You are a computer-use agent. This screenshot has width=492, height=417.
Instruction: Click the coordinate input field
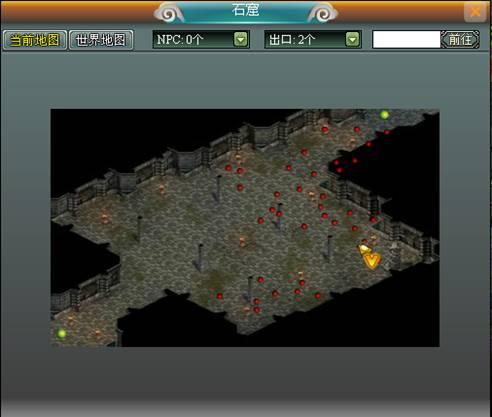(x=407, y=40)
